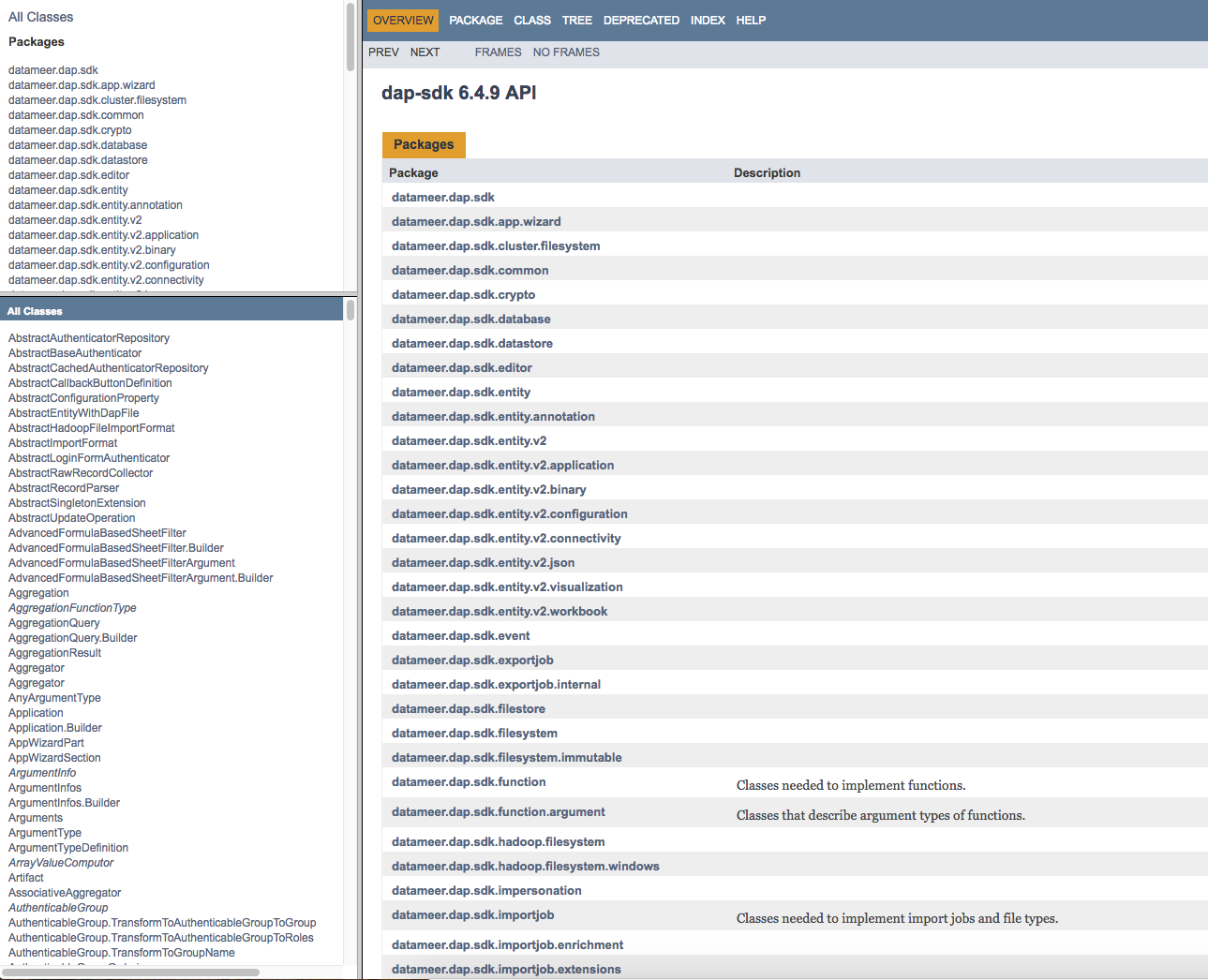1208x980 pixels.
Task: Open datameer.dap.sdk.database in the table
Action: click(471, 319)
